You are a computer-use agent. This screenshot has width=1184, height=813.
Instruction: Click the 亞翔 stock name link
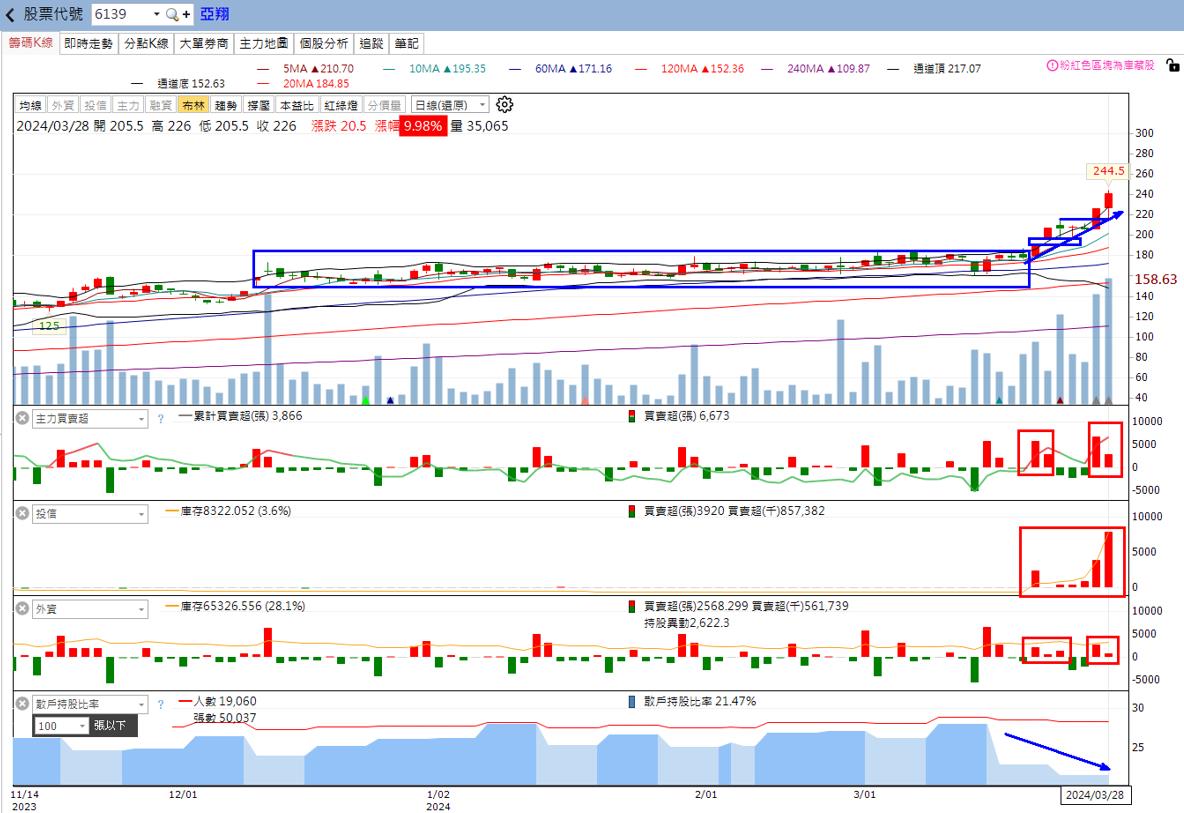pos(213,13)
